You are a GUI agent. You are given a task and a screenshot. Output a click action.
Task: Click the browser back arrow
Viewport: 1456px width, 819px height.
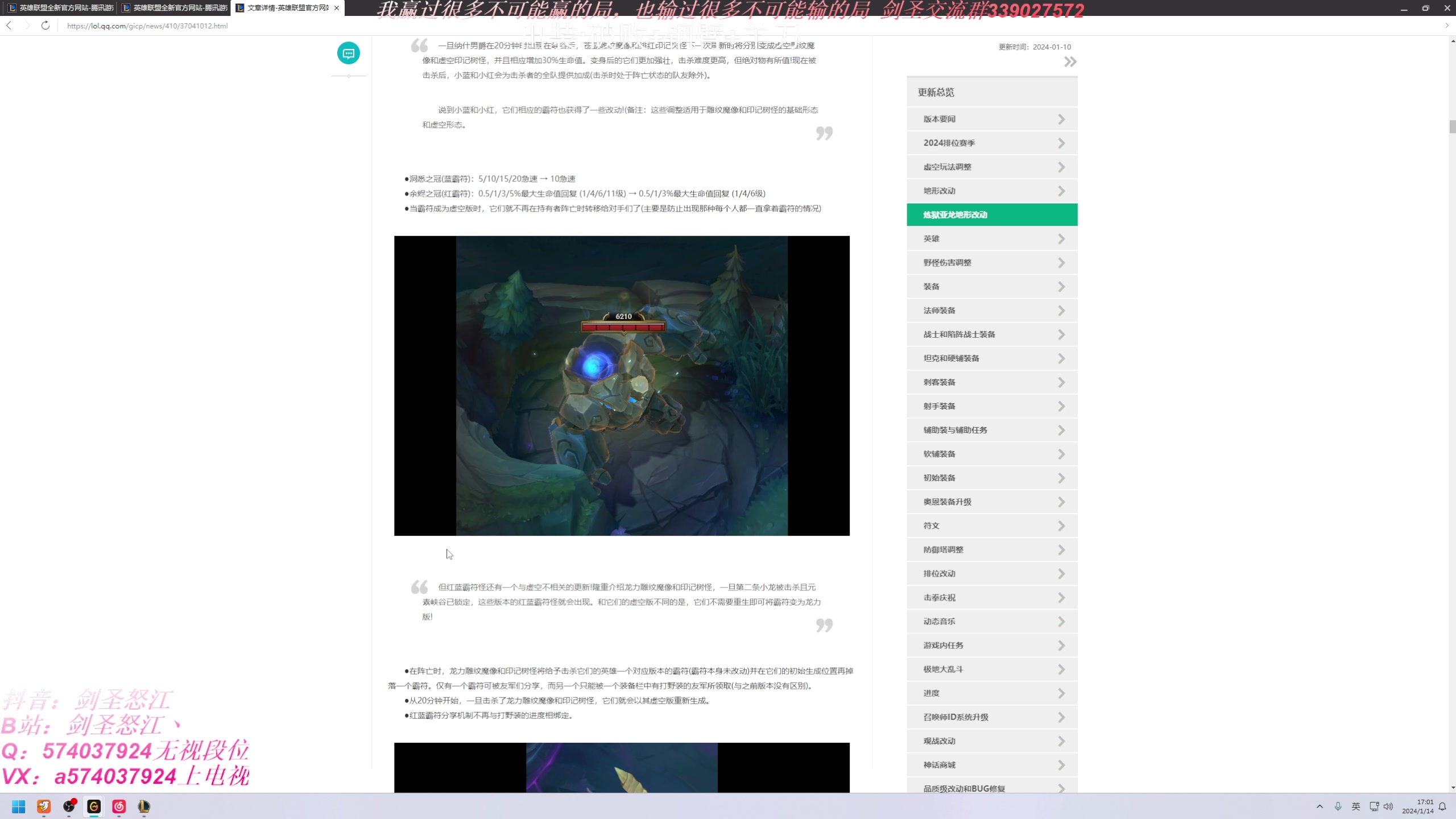(9, 26)
